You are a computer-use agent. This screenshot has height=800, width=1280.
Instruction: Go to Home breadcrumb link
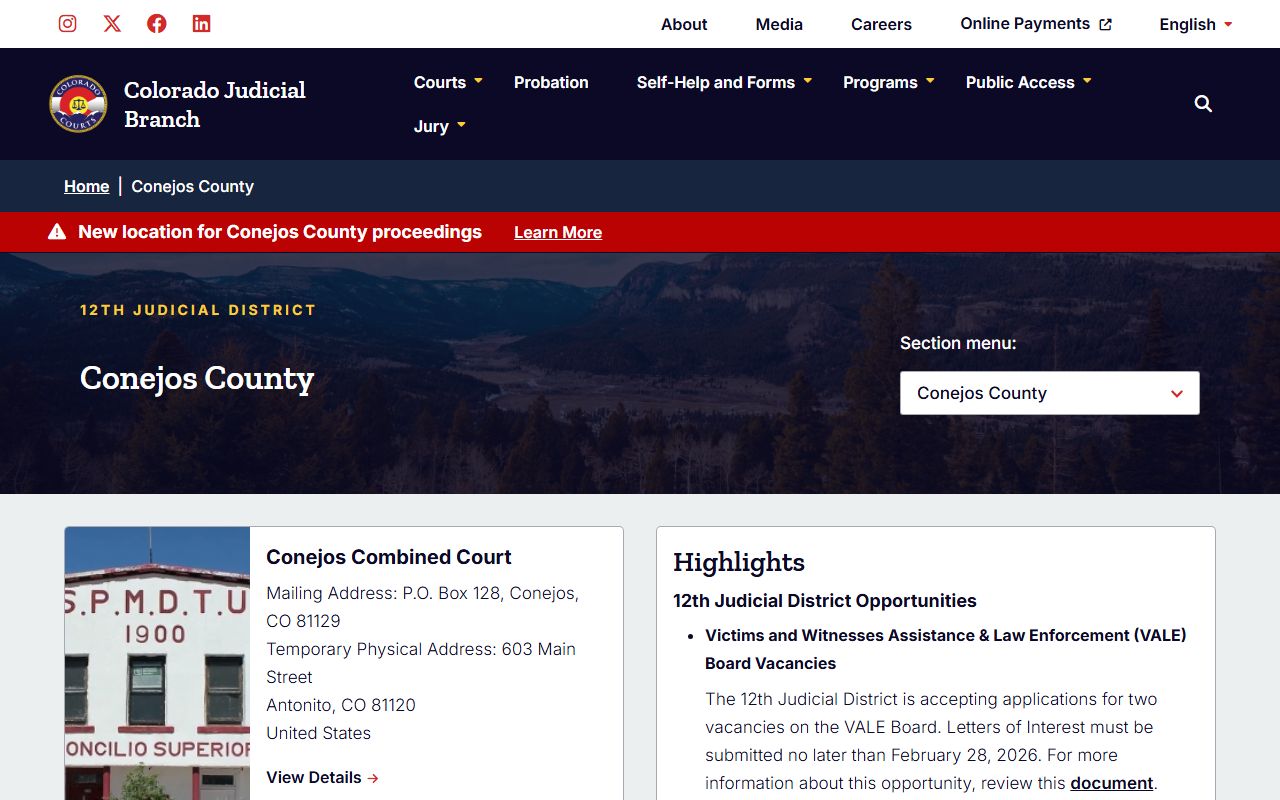point(86,186)
